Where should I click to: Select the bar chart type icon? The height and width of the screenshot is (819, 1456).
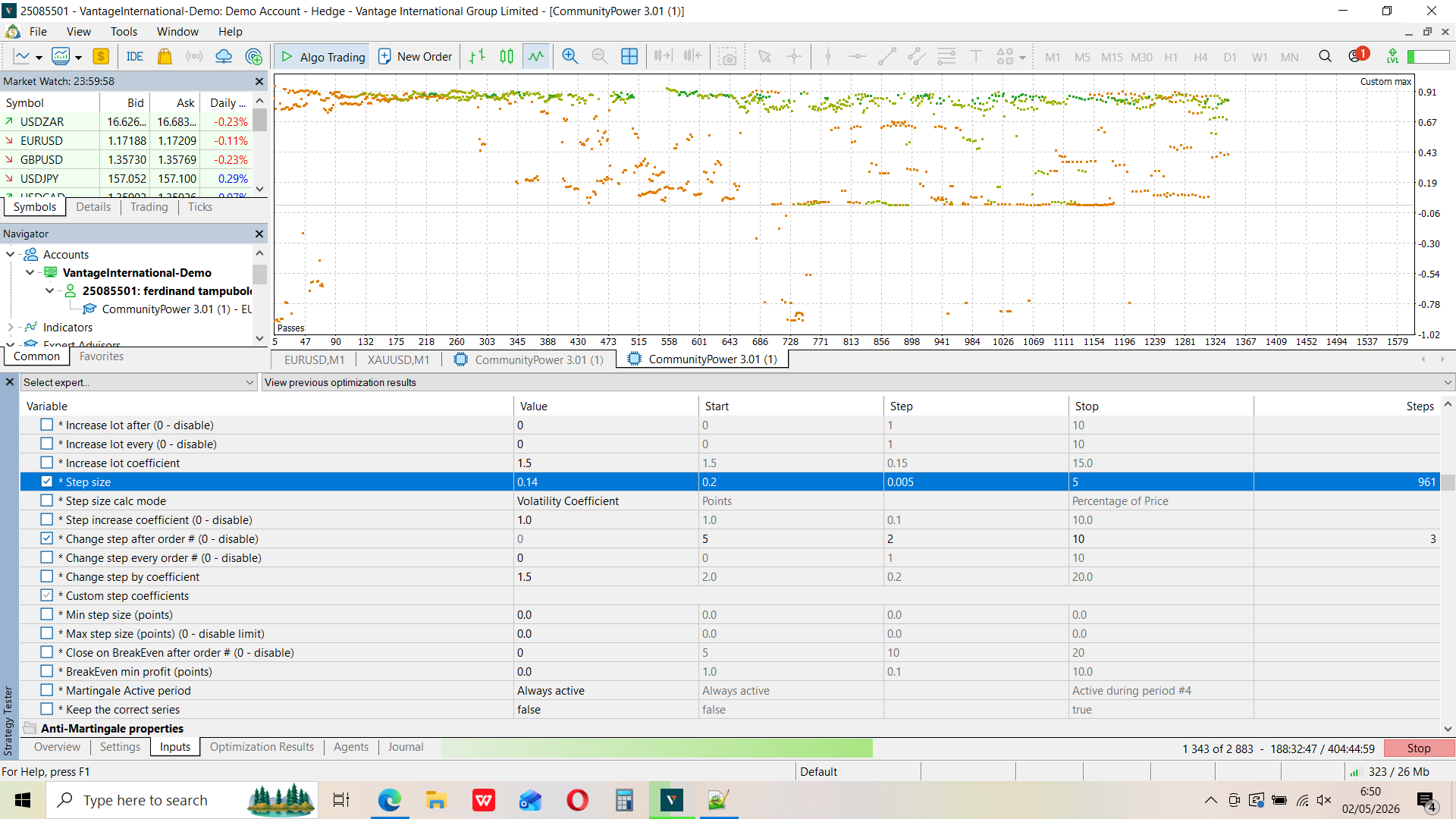[477, 57]
